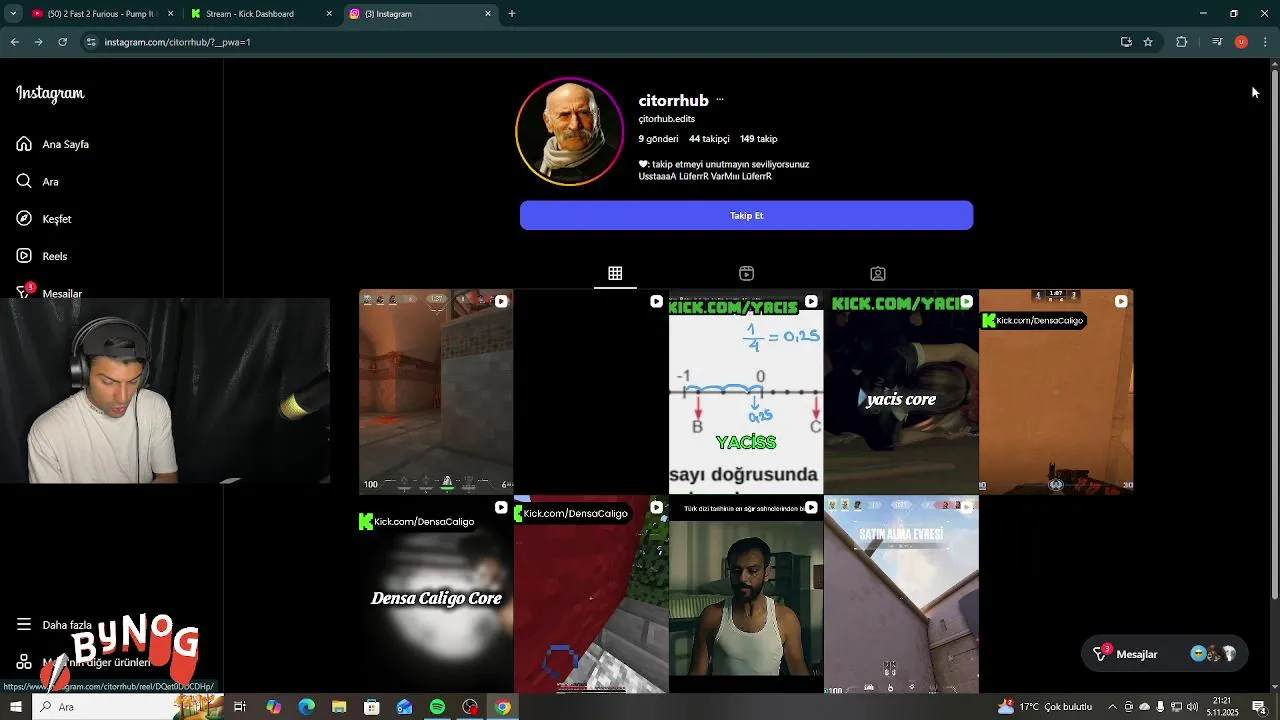Click the Windows taskbar Ara search box
The image size is (1280, 720).
(130, 707)
